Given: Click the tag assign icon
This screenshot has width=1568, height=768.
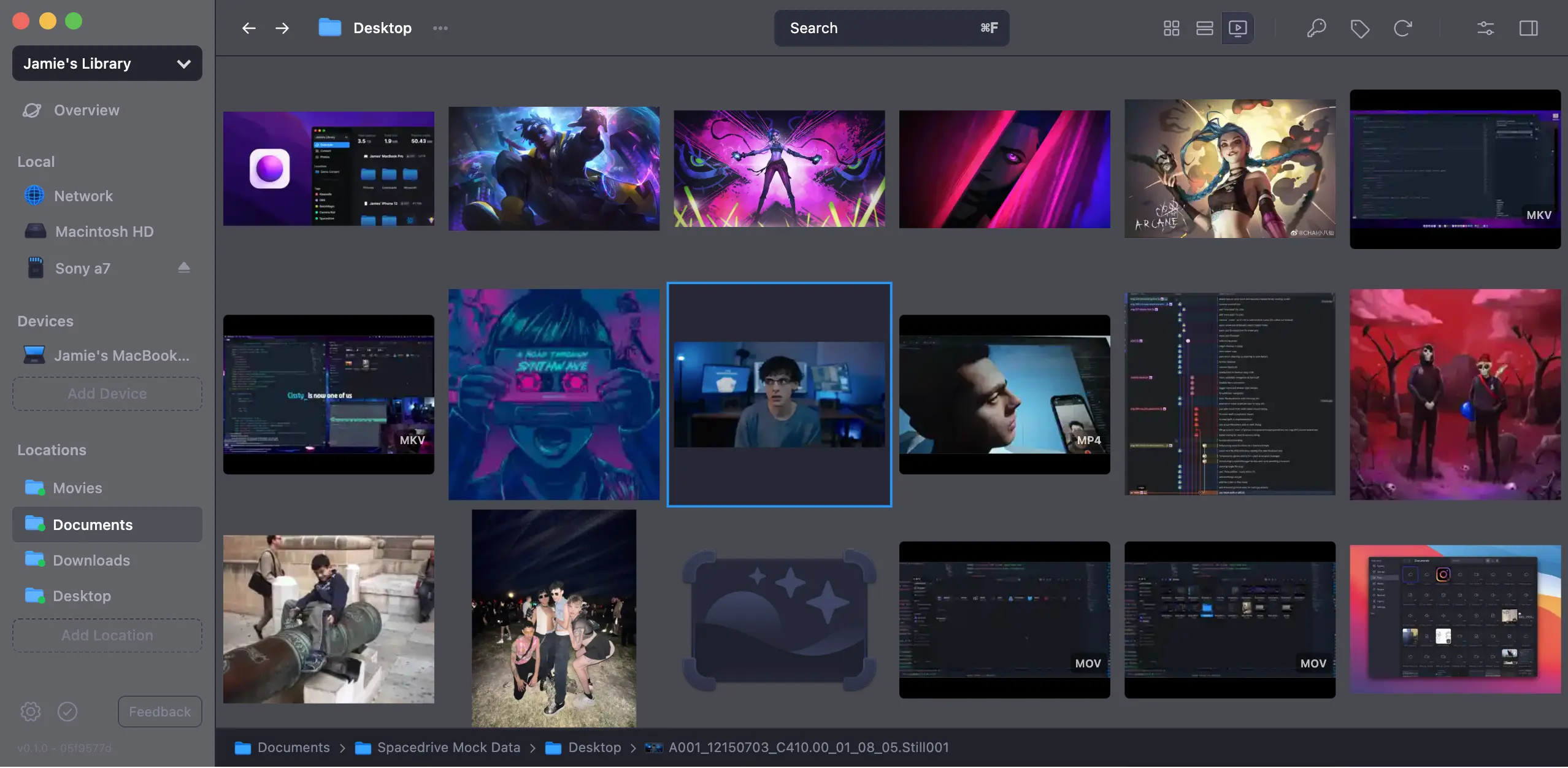Looking at the screenshot, I should (1359, 28).
